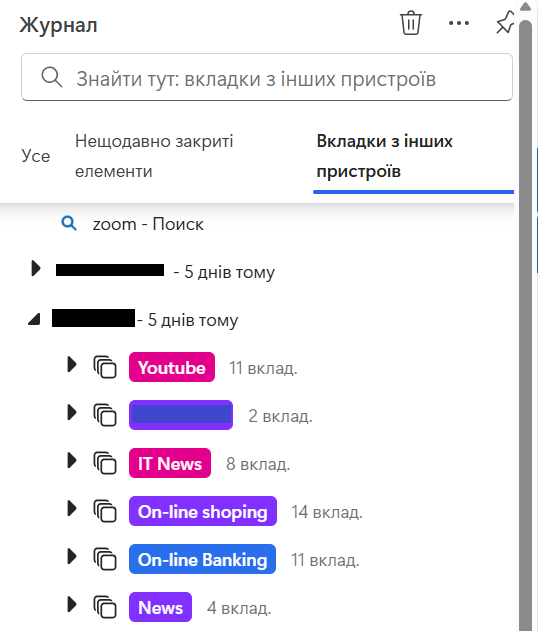Pin the Журнал panel with pin icon
This screenshot has width=538, height=631.
505,22
